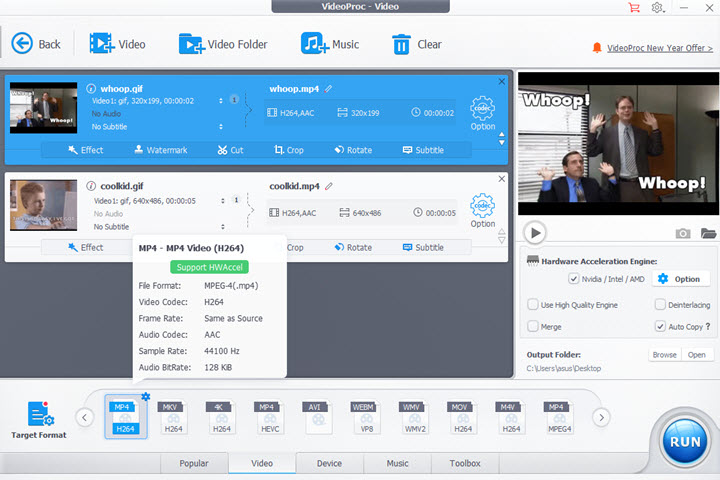Select AVI format preset
The height and width of the screenshot is (480, 720).
[x=318, y=417]
